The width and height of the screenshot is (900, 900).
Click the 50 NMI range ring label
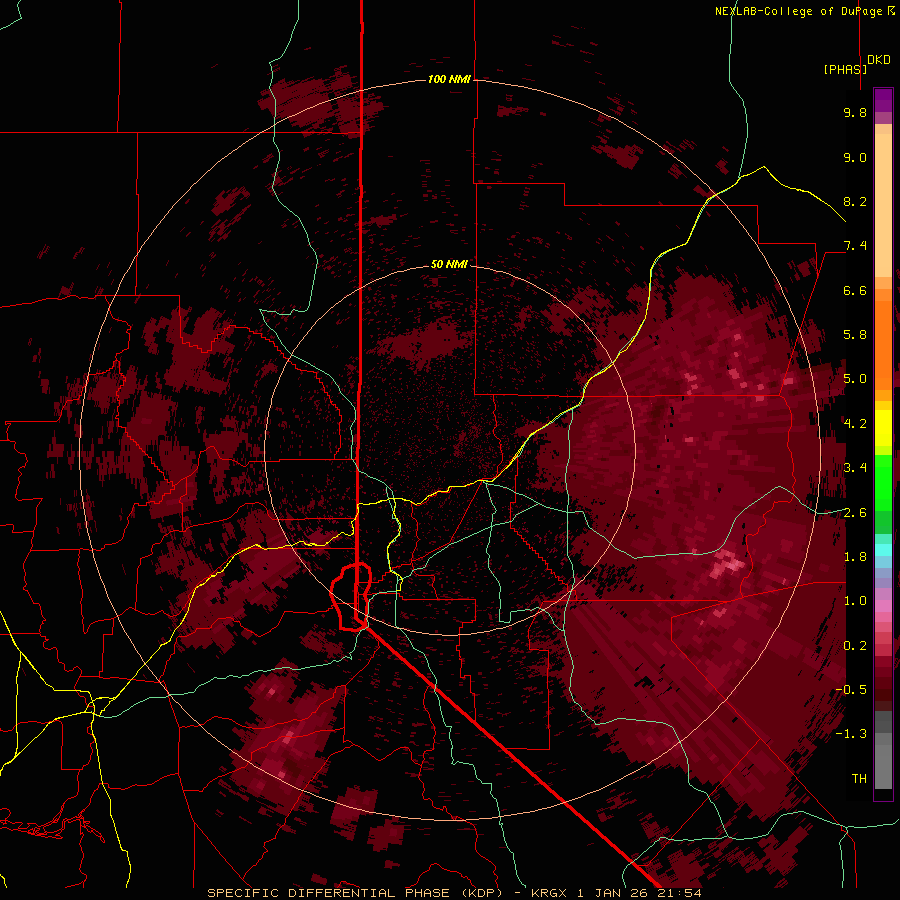tap(449, 264)
